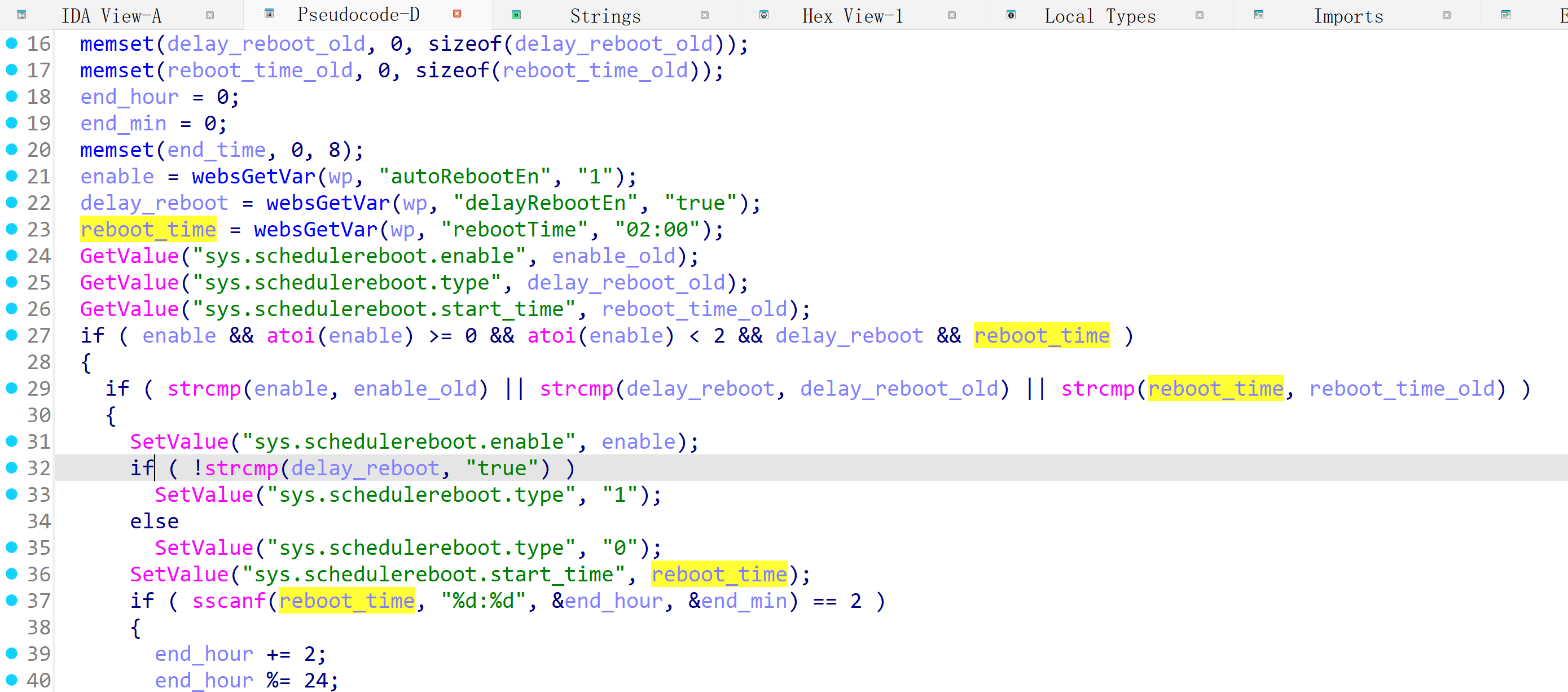Toggle breakpoint dot on line 32
The width and height of the screenshot is (1568, 692).
(x=11, y=468)
